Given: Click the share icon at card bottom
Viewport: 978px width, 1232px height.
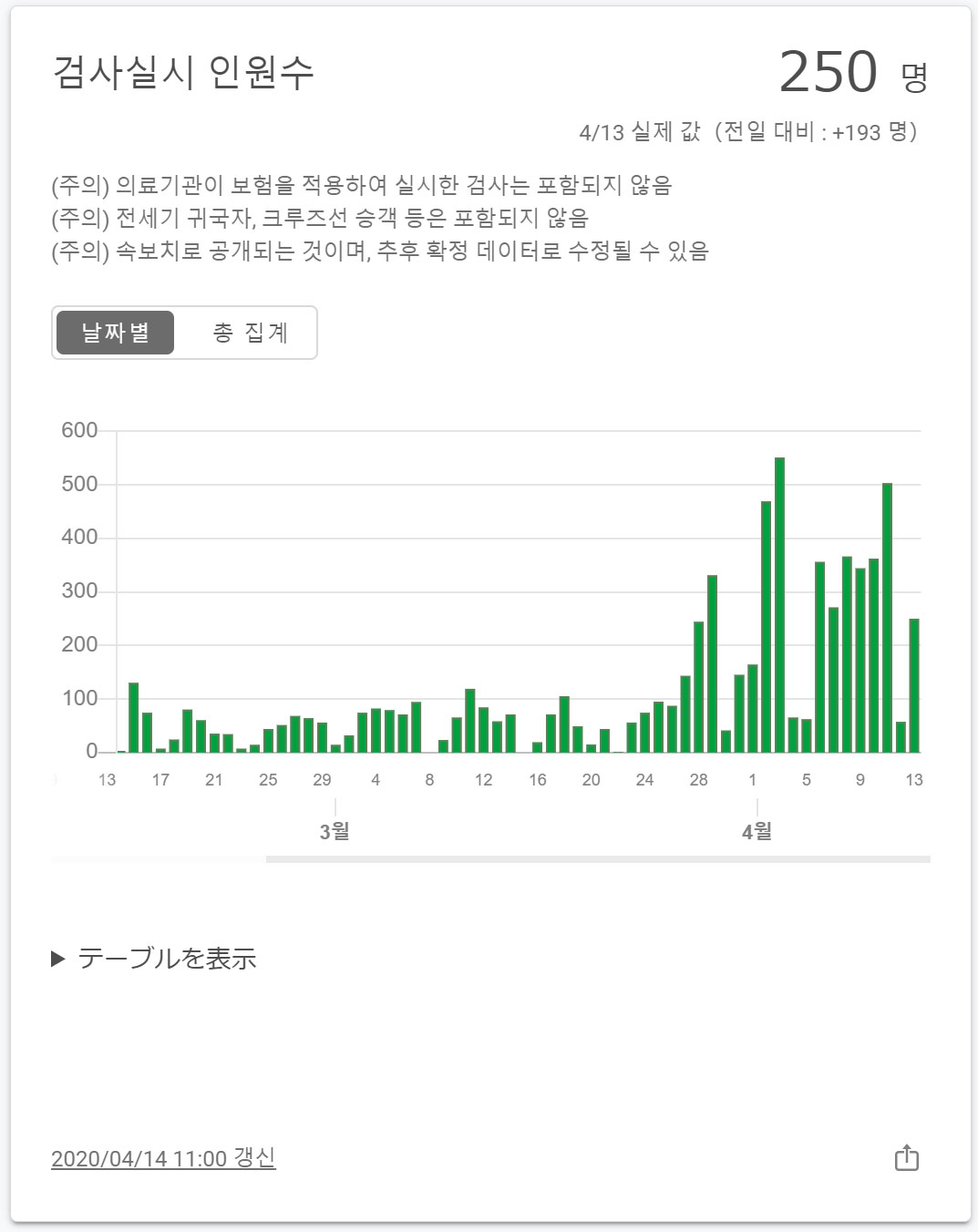Looking at the screenshot, I should click(906, 1157).
